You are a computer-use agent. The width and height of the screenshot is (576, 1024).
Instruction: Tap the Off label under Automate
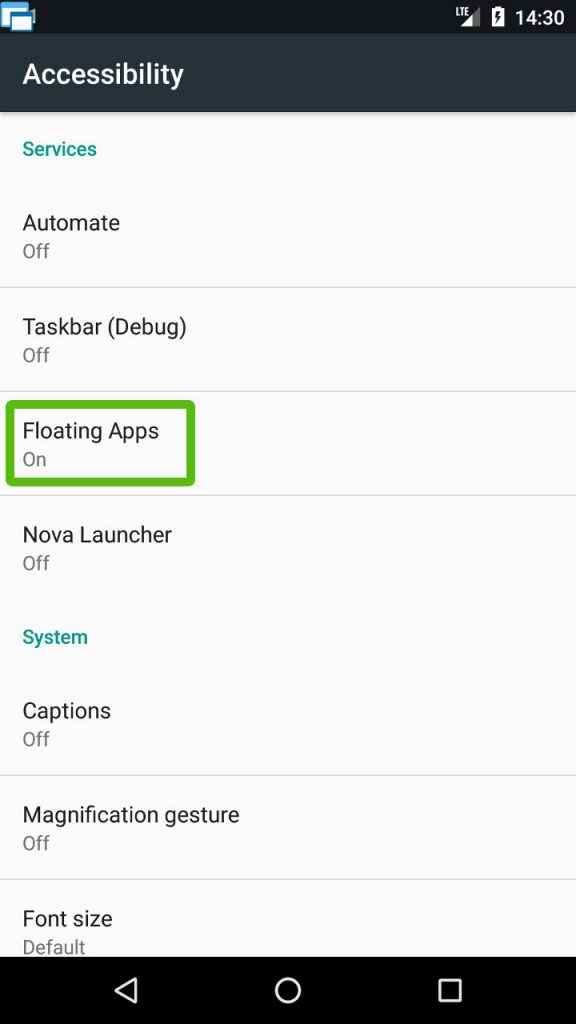tap(36, 251)
